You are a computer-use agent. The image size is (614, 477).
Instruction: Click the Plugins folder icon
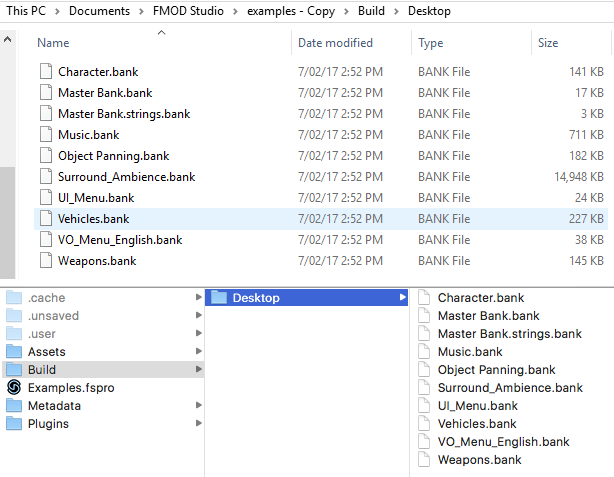tap(14, 424)
